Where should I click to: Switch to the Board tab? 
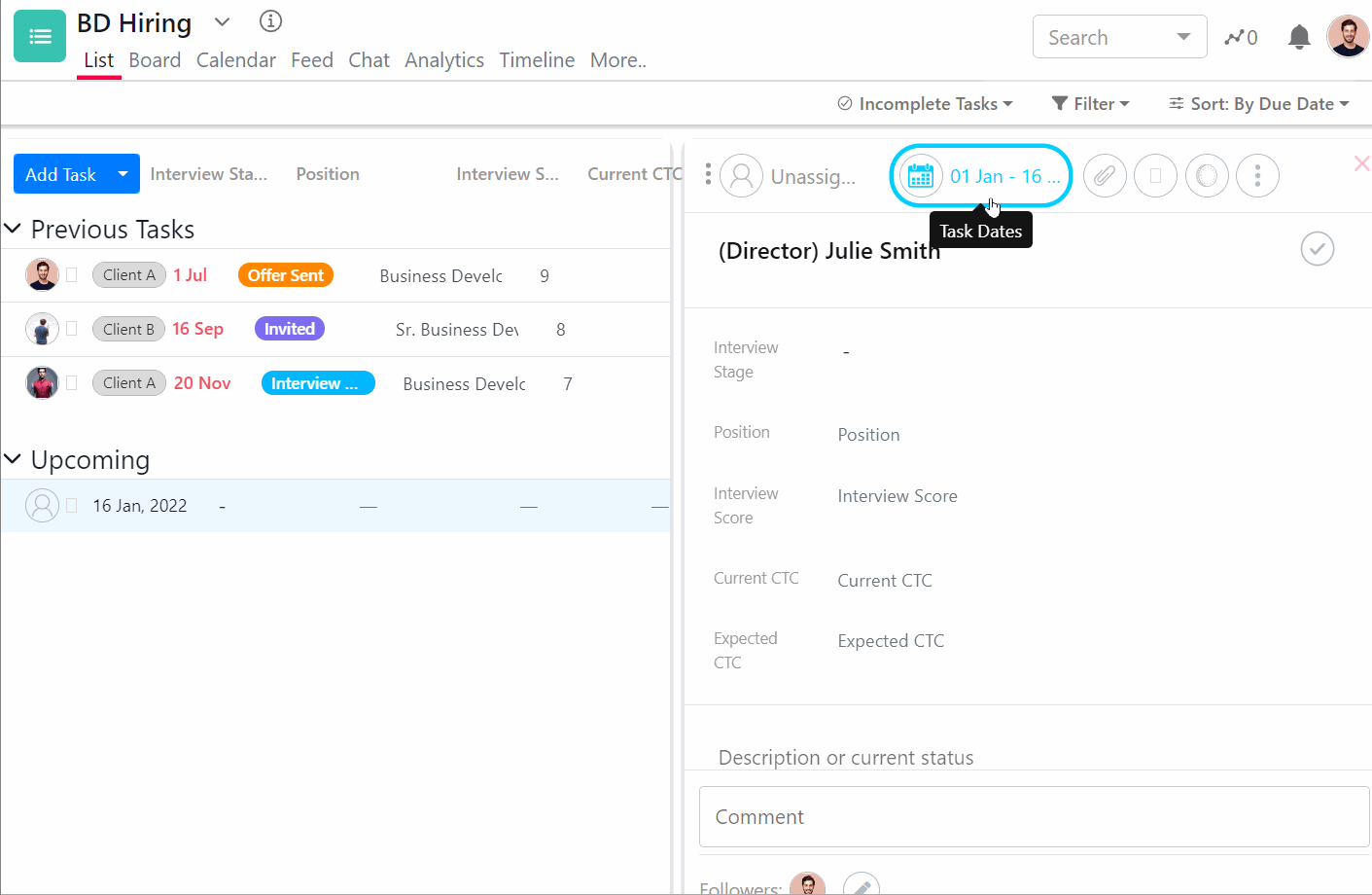[x=155, y=60]
